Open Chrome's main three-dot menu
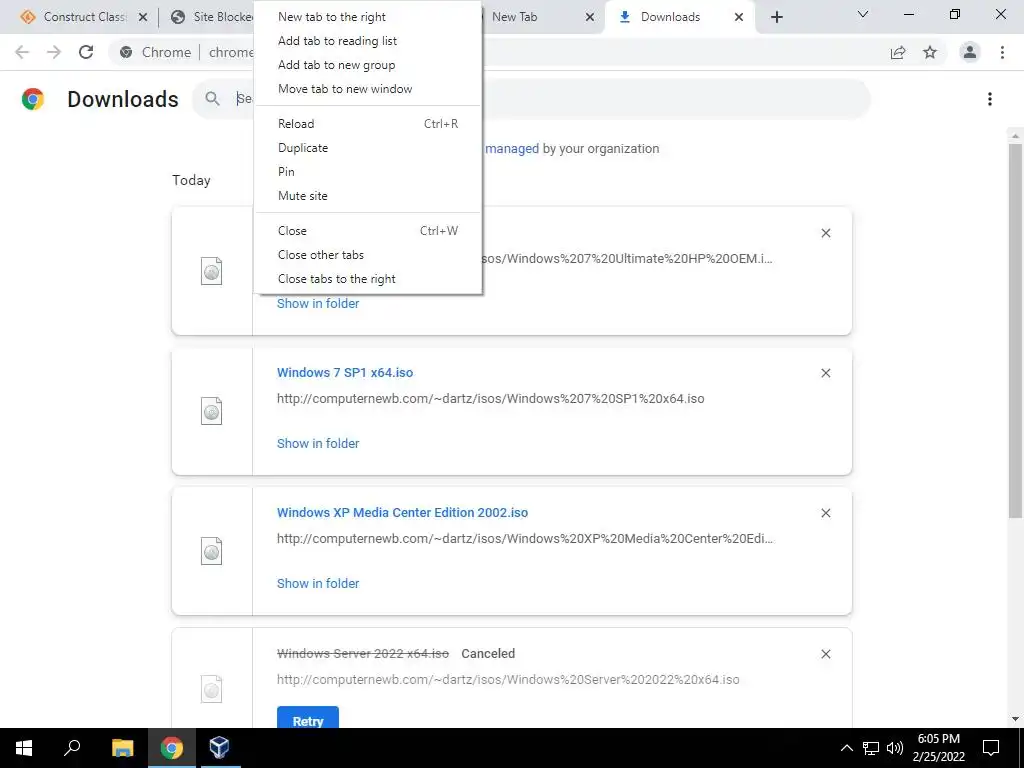Viewport: 1024px width, 768px height. pyautogui.click(x=1002, y=52)
